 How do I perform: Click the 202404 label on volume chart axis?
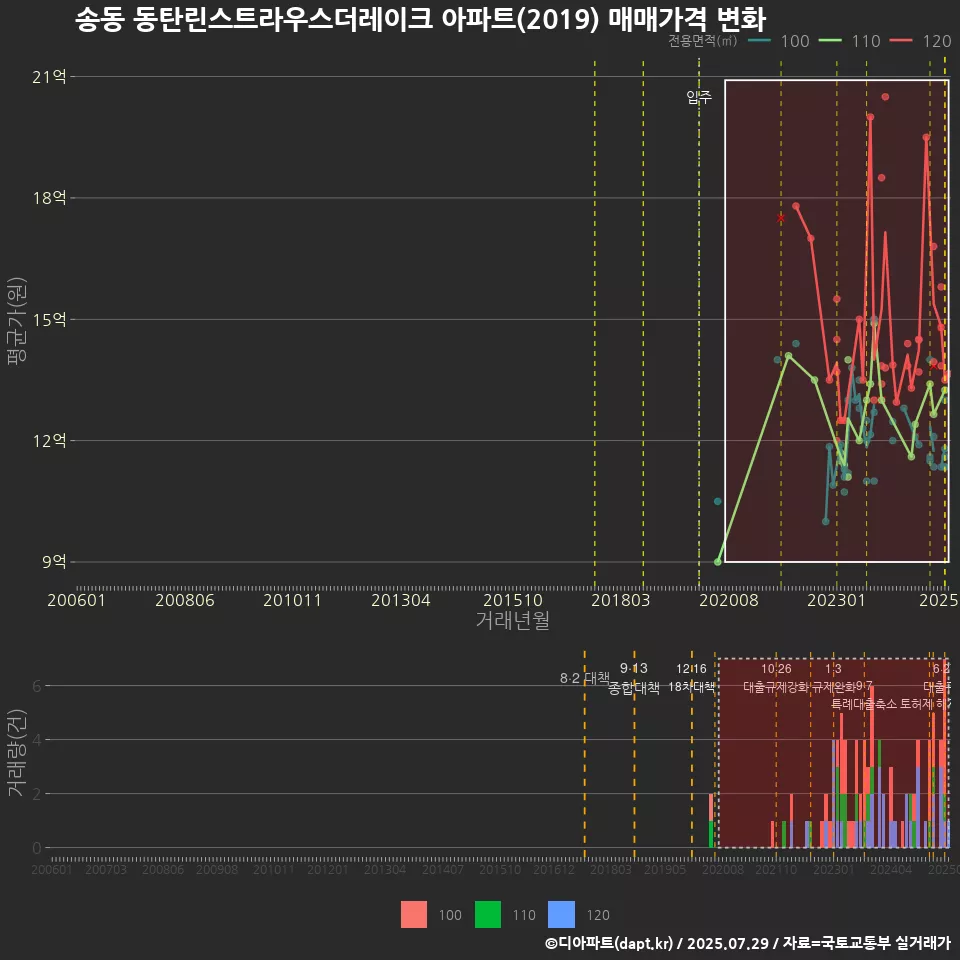[x=891, y=869]
